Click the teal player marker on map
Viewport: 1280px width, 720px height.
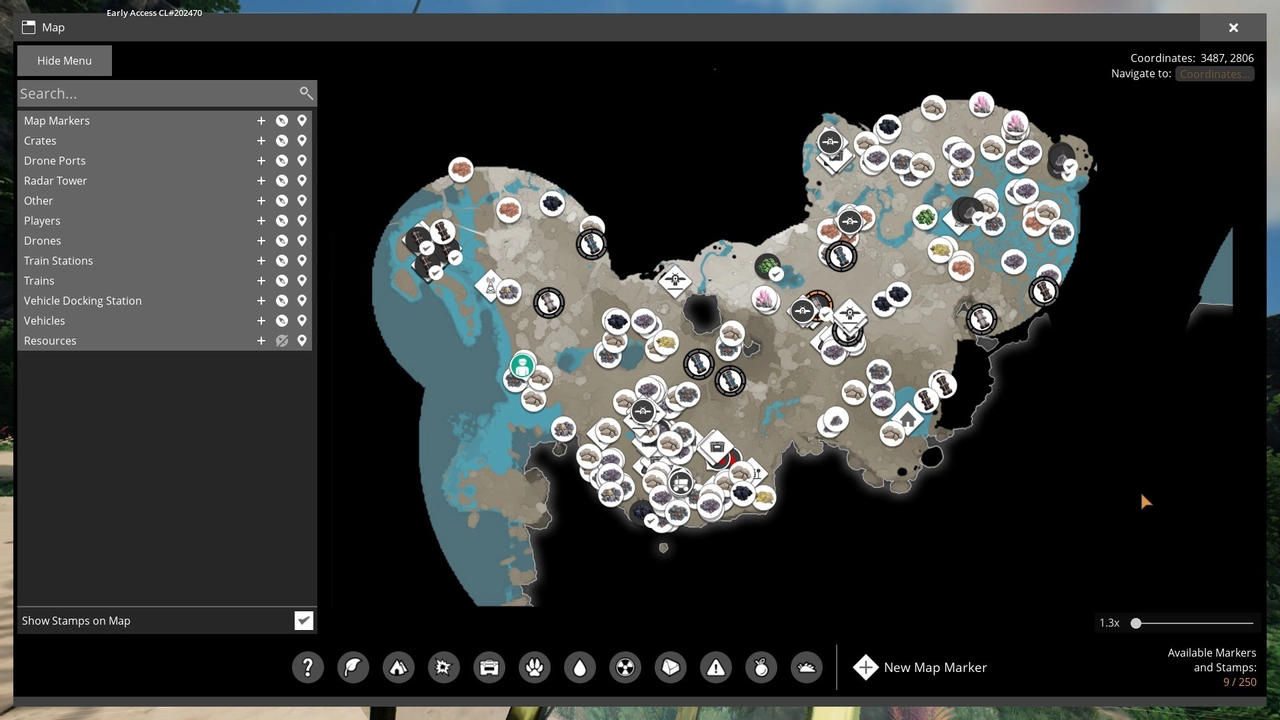521,366
